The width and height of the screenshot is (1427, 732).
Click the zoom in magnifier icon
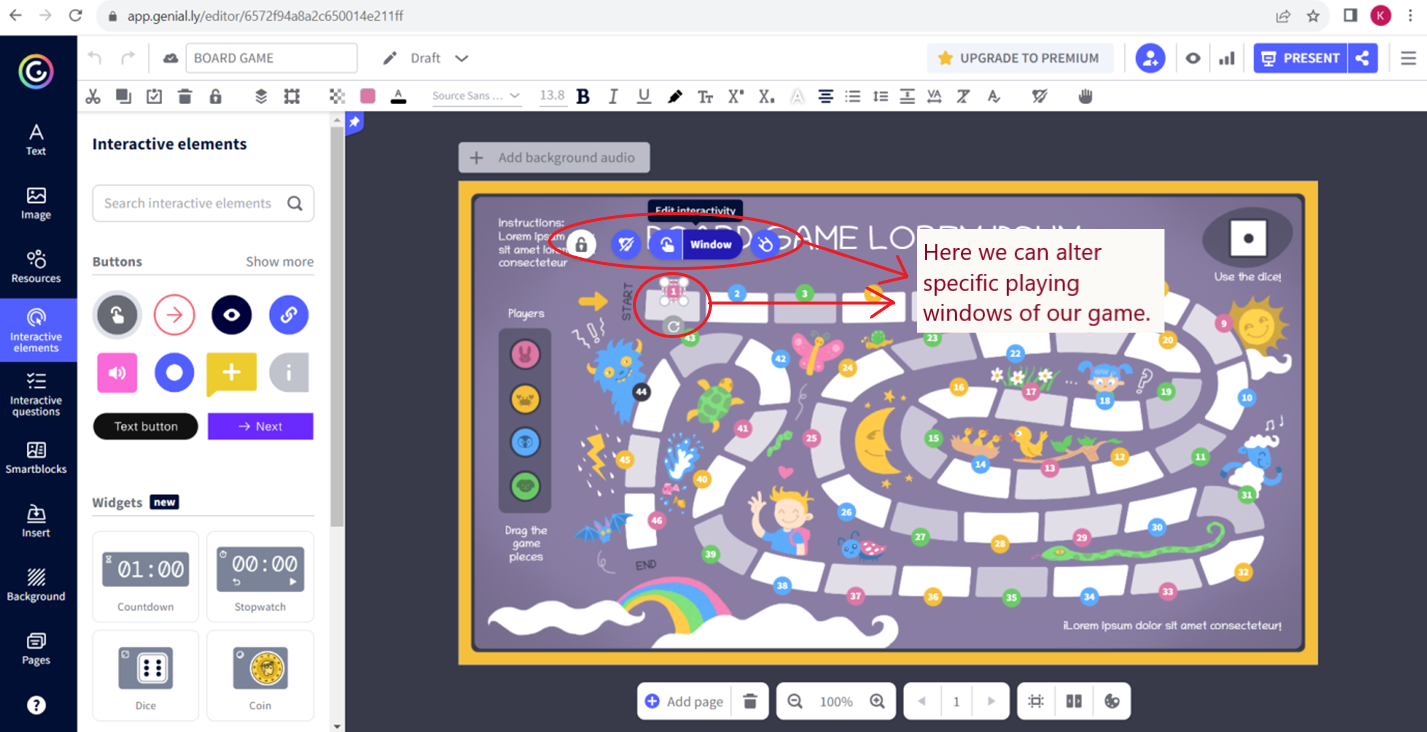(877, 701)
